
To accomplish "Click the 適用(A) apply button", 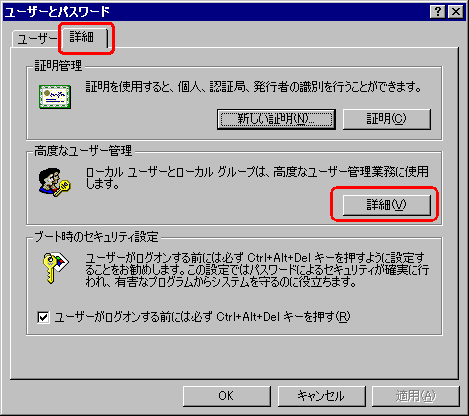I will pyautogui.click(x=416, y=396).
